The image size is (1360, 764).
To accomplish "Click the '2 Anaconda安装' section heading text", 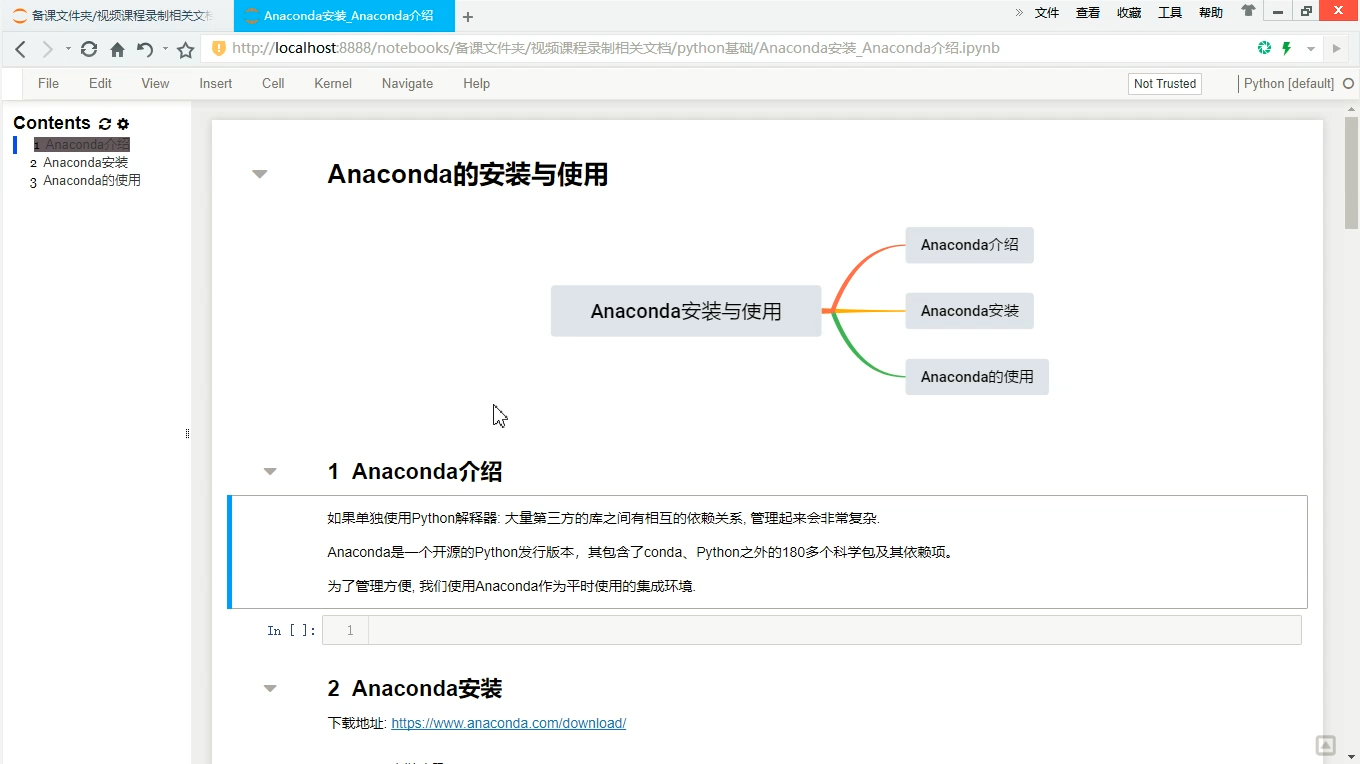I will [x=415, y=688].
